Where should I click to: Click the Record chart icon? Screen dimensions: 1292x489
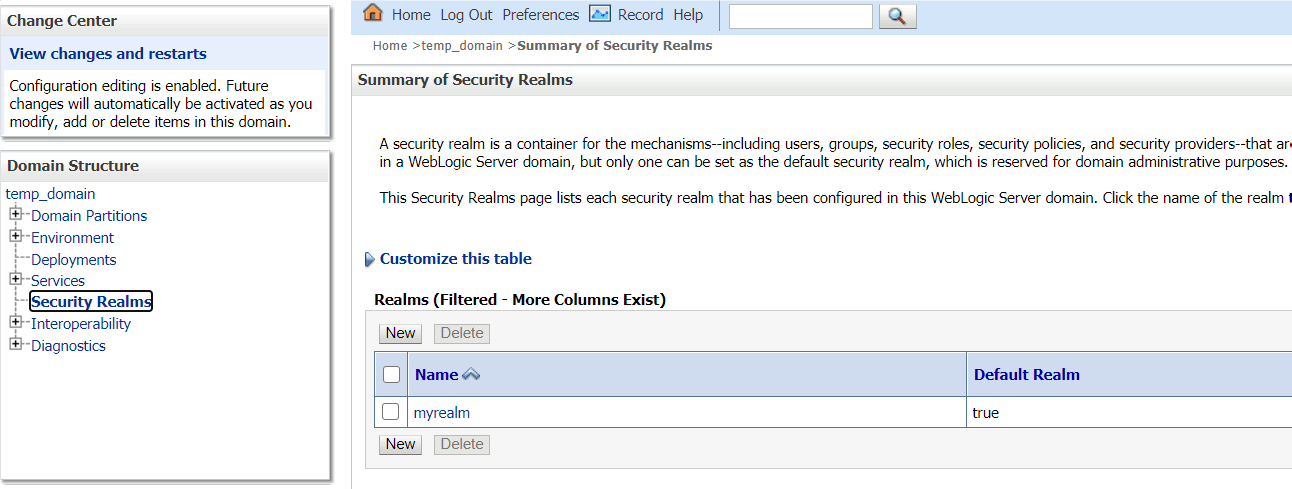600,13
